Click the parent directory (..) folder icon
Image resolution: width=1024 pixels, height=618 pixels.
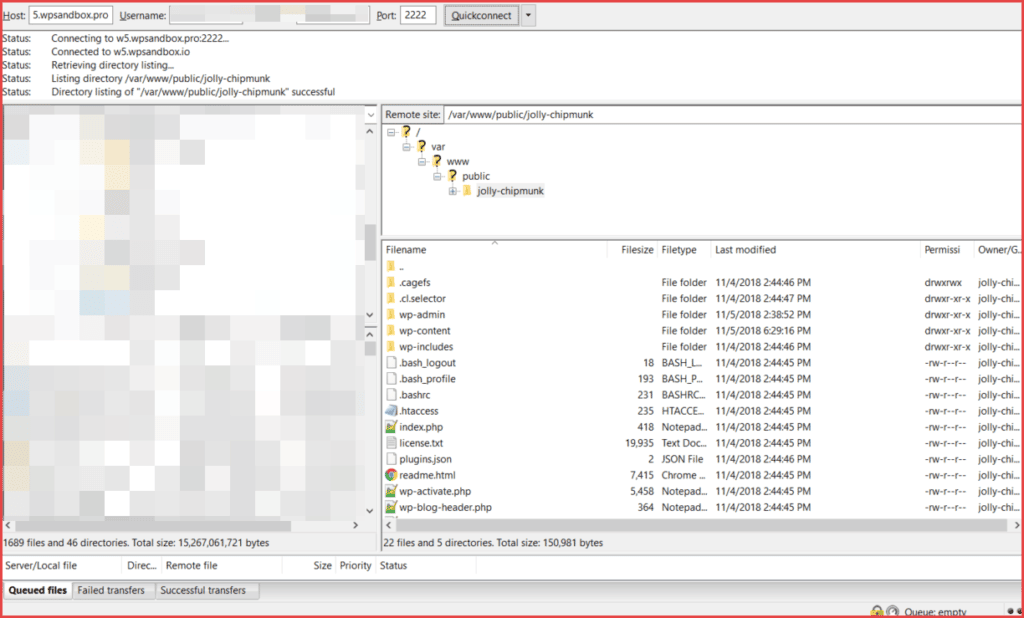coord(391,267)
